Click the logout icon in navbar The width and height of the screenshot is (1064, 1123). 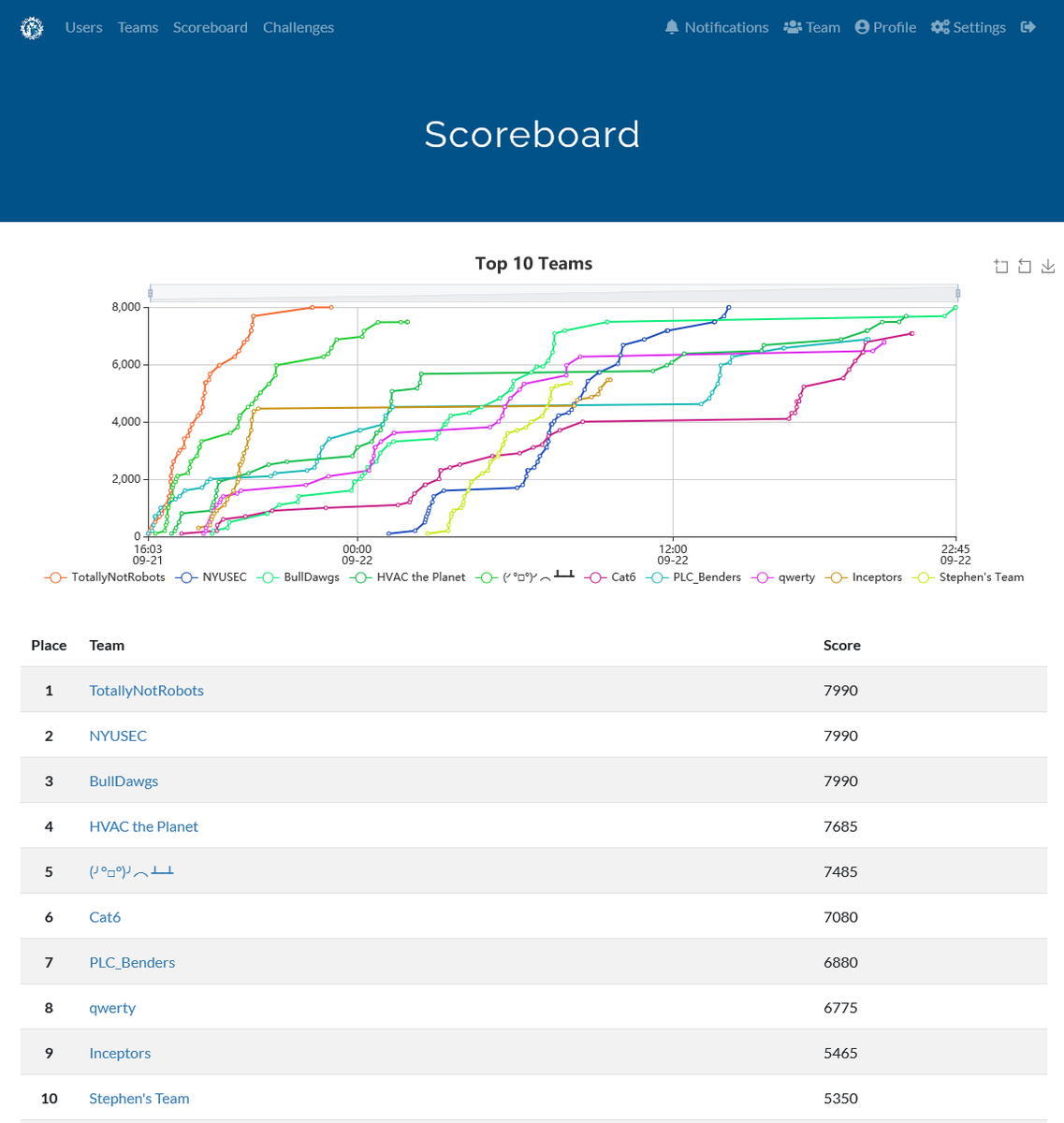(x=1028, y=27)
